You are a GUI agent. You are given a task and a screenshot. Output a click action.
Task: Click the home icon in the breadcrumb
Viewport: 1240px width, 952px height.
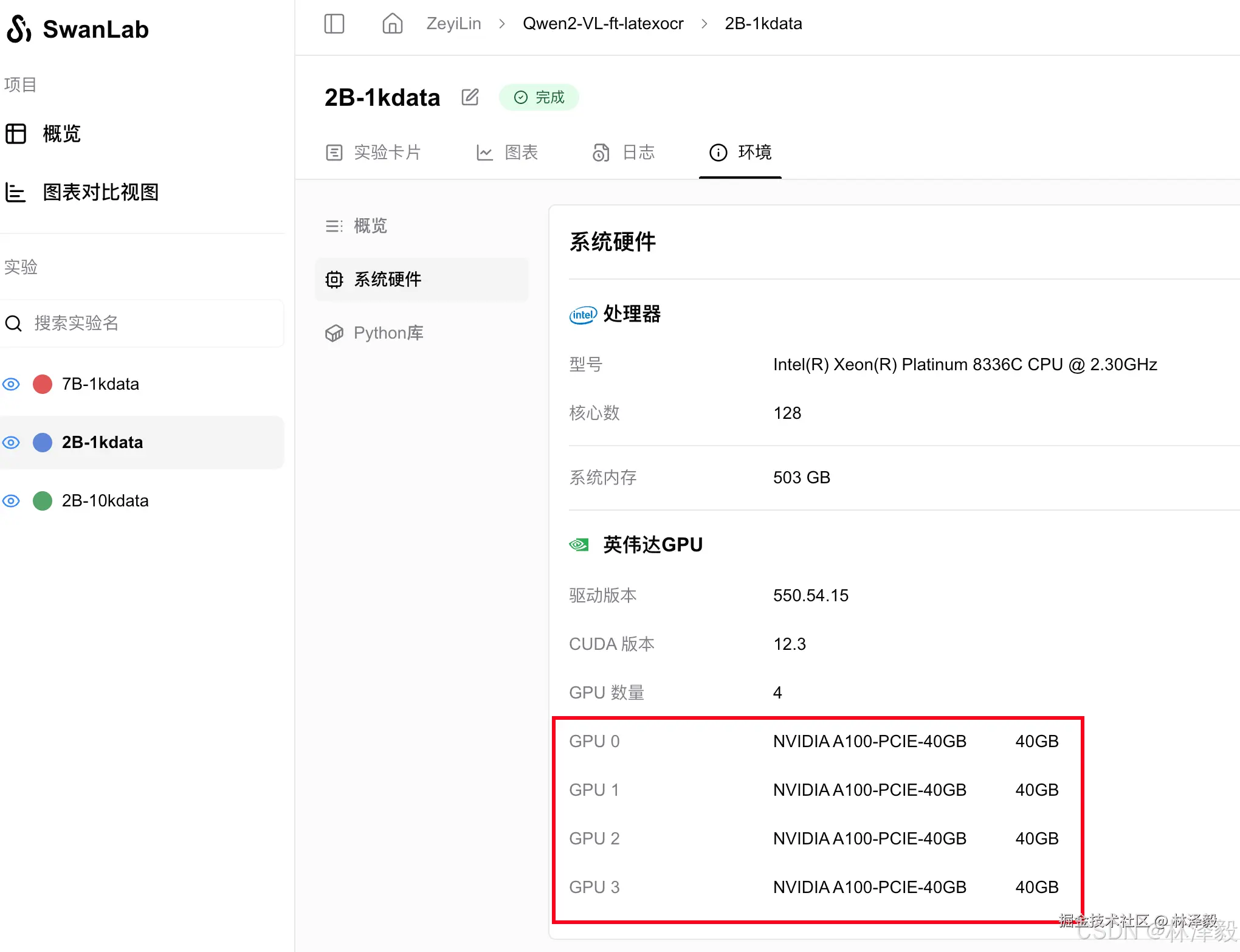pos(391,23)
